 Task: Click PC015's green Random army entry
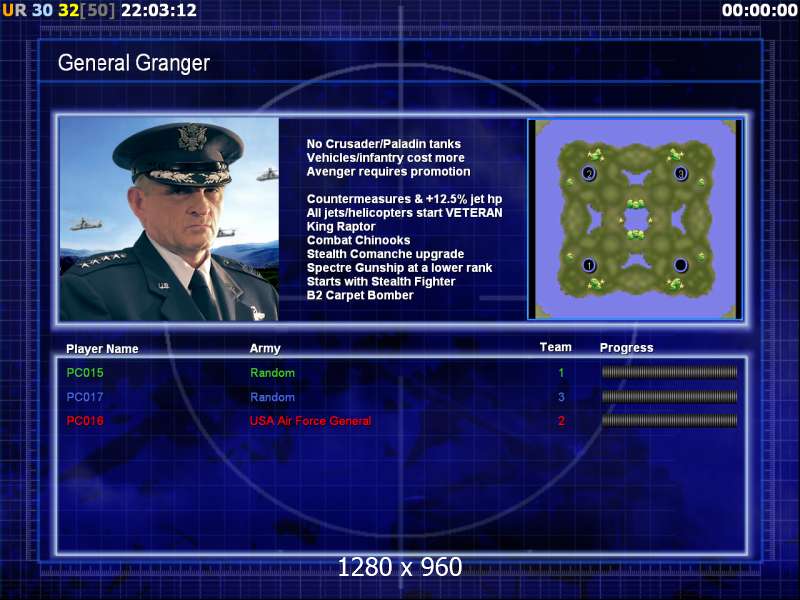(272, 373)
